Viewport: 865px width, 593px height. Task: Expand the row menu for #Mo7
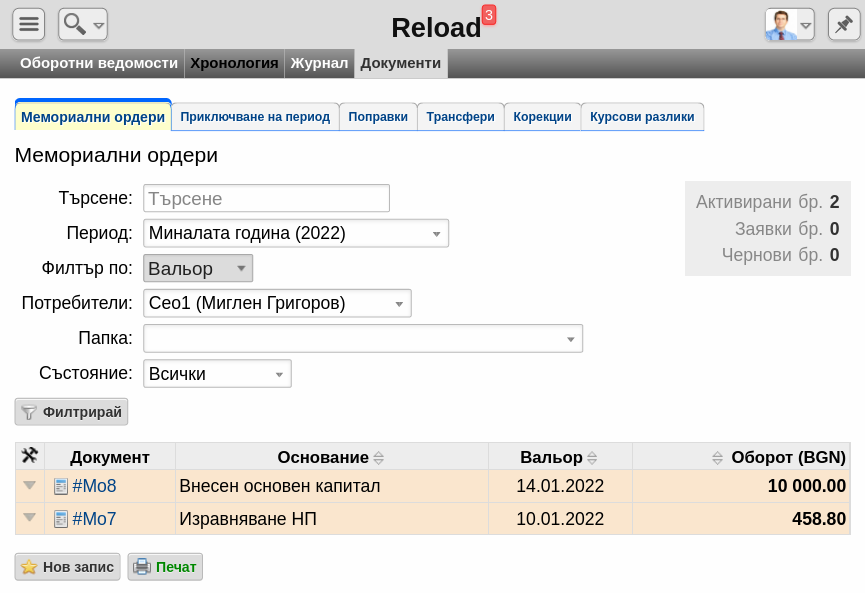30,517
